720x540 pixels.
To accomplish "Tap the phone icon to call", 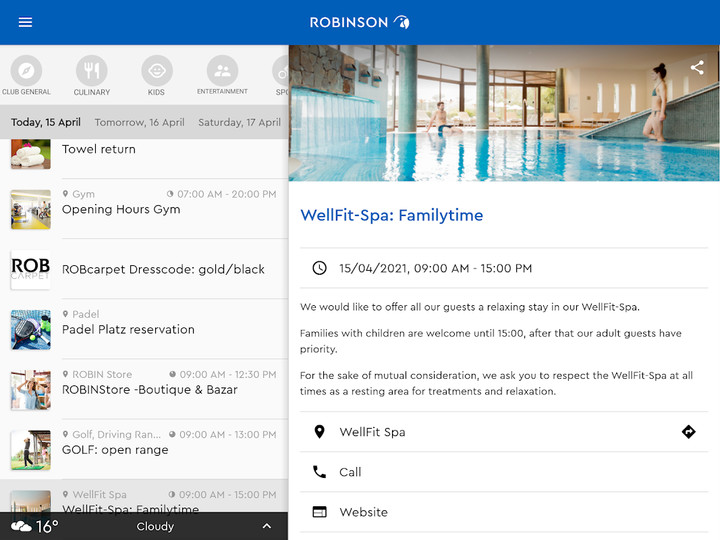I will tap(320, 472).
